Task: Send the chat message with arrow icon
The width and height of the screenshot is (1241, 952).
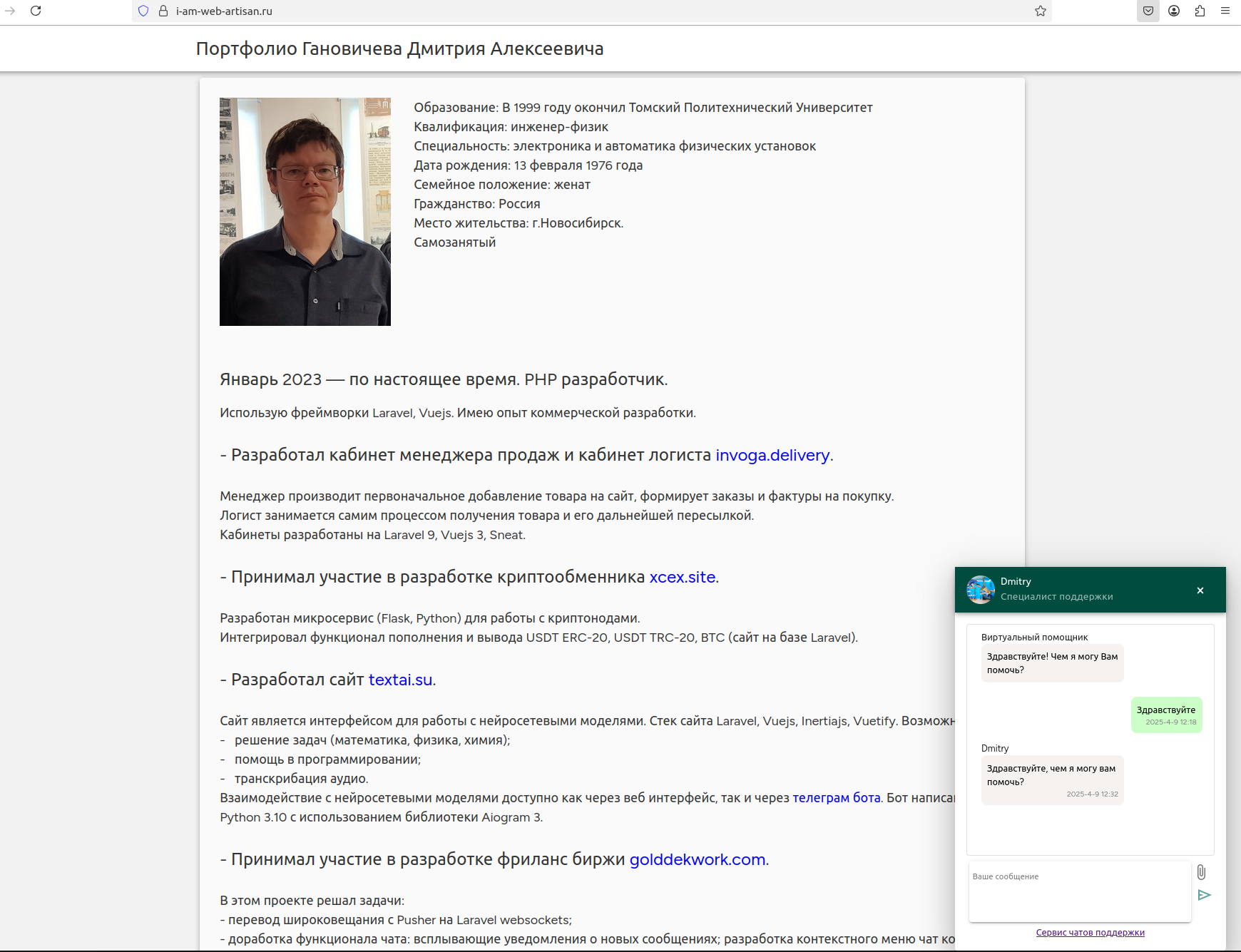Action: [1204, 895]
